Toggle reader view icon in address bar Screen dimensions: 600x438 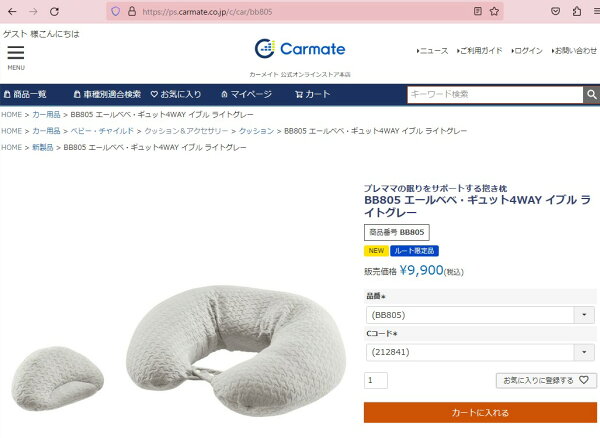pos(478,11)
